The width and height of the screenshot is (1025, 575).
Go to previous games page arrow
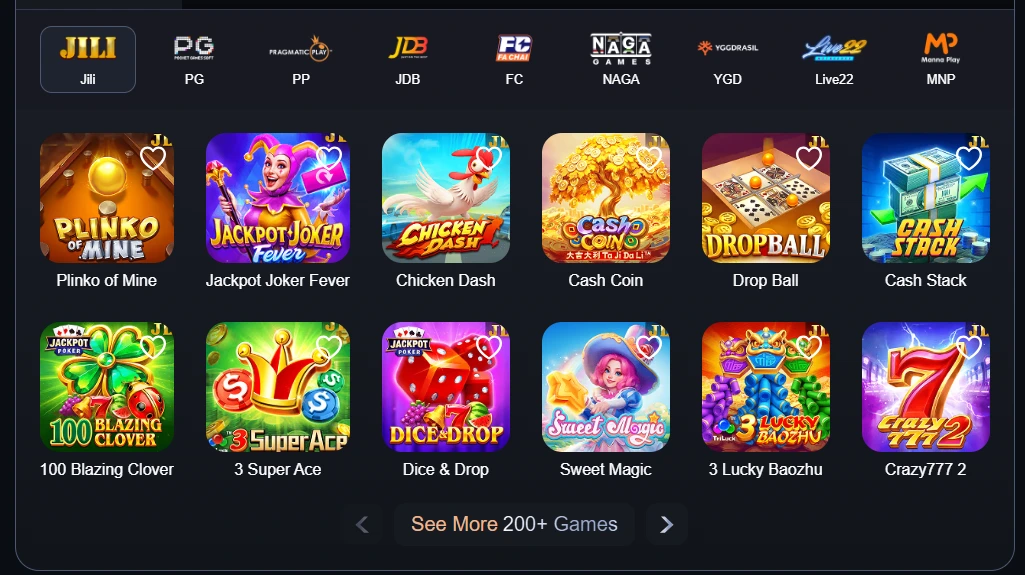[x=362, y=525]
